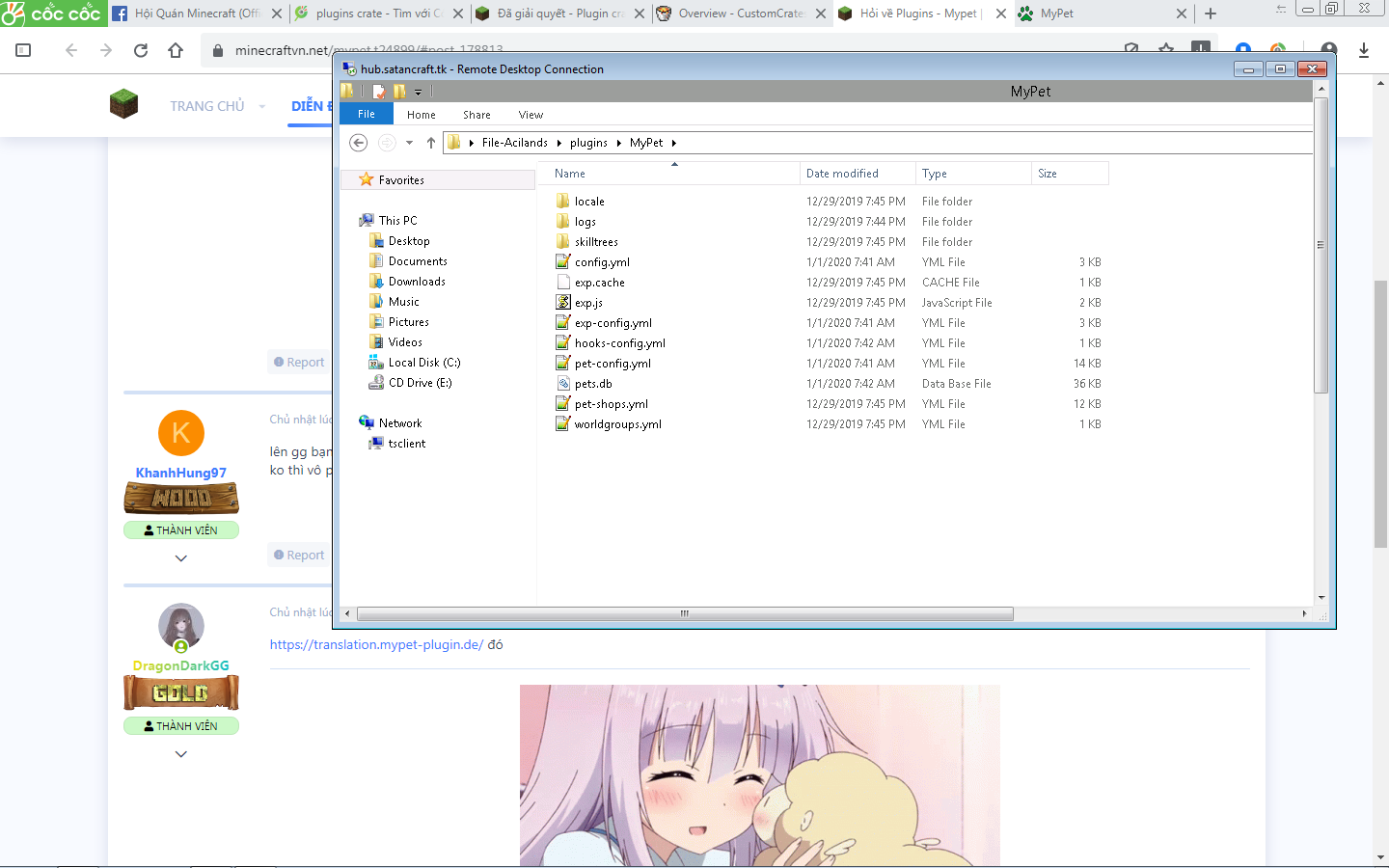
Task: Expand the arrow after plugins in address bar
Action: (618, 143)
